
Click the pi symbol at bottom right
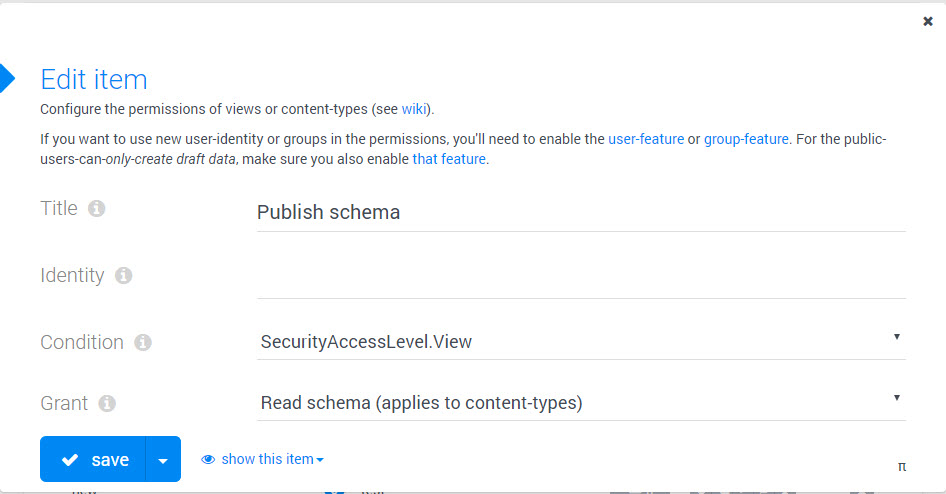(902, 466)
